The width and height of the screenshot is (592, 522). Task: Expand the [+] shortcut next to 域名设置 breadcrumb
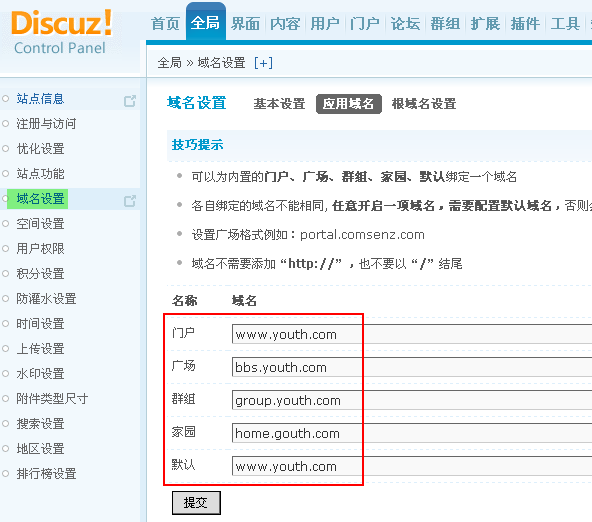pyautogui.click(x=263, y=63)
